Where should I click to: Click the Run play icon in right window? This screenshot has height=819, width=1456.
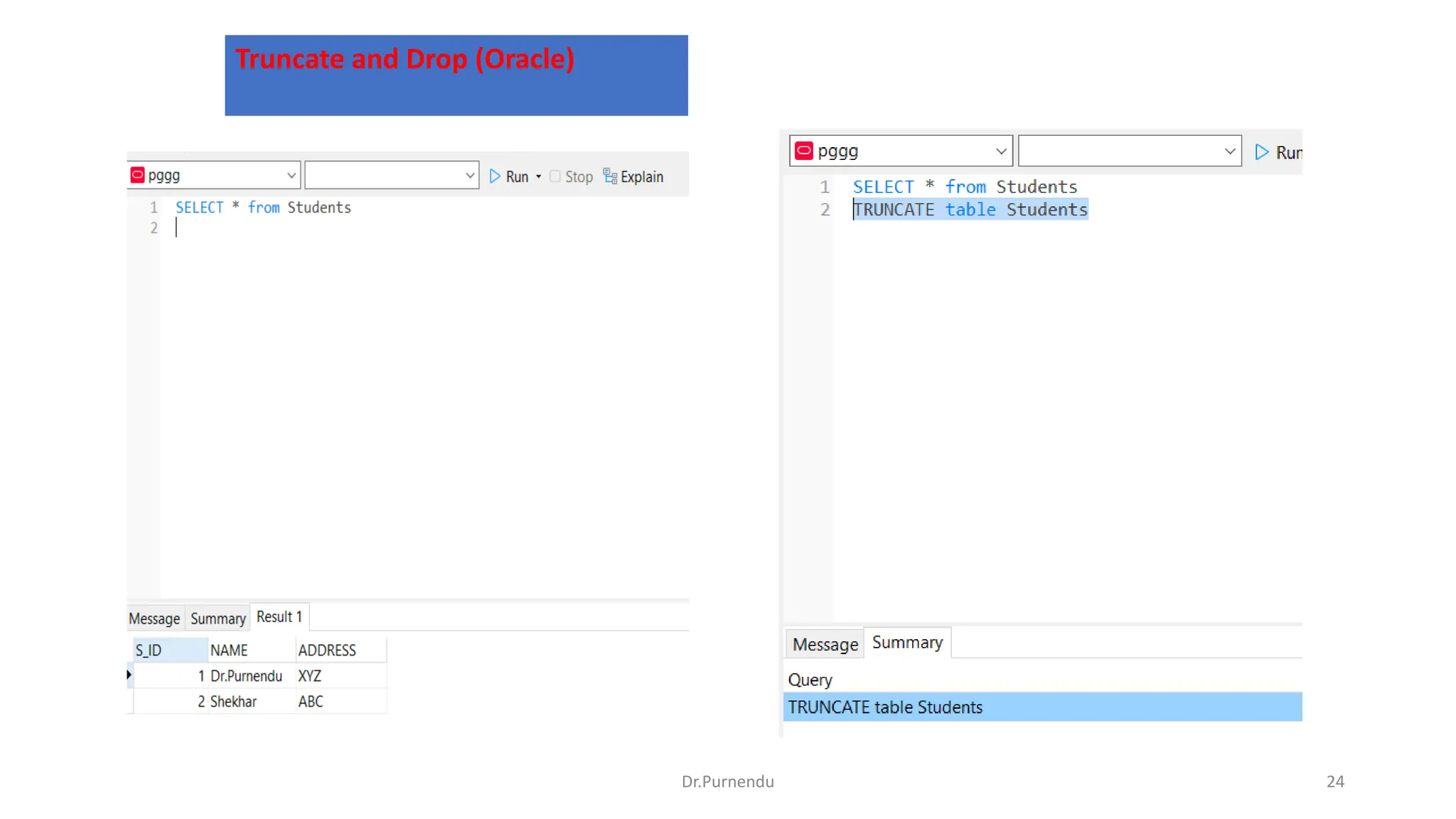pos(1262,152)
